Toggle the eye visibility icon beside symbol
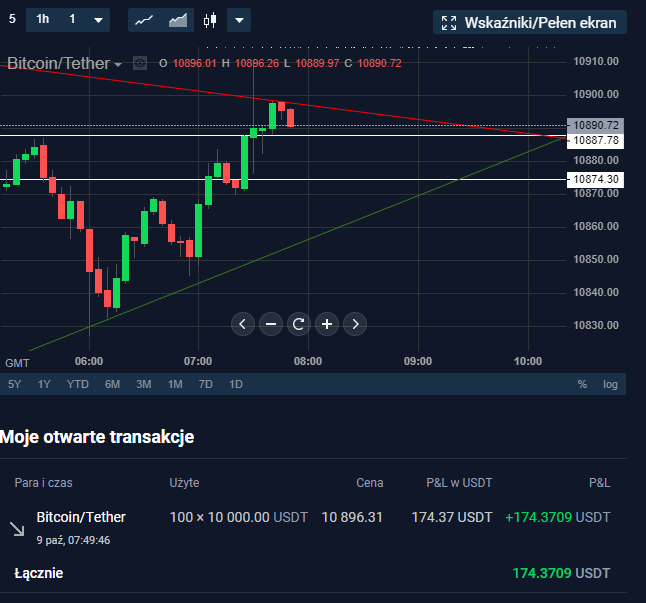646x603 pixels. tap(140, 63)
